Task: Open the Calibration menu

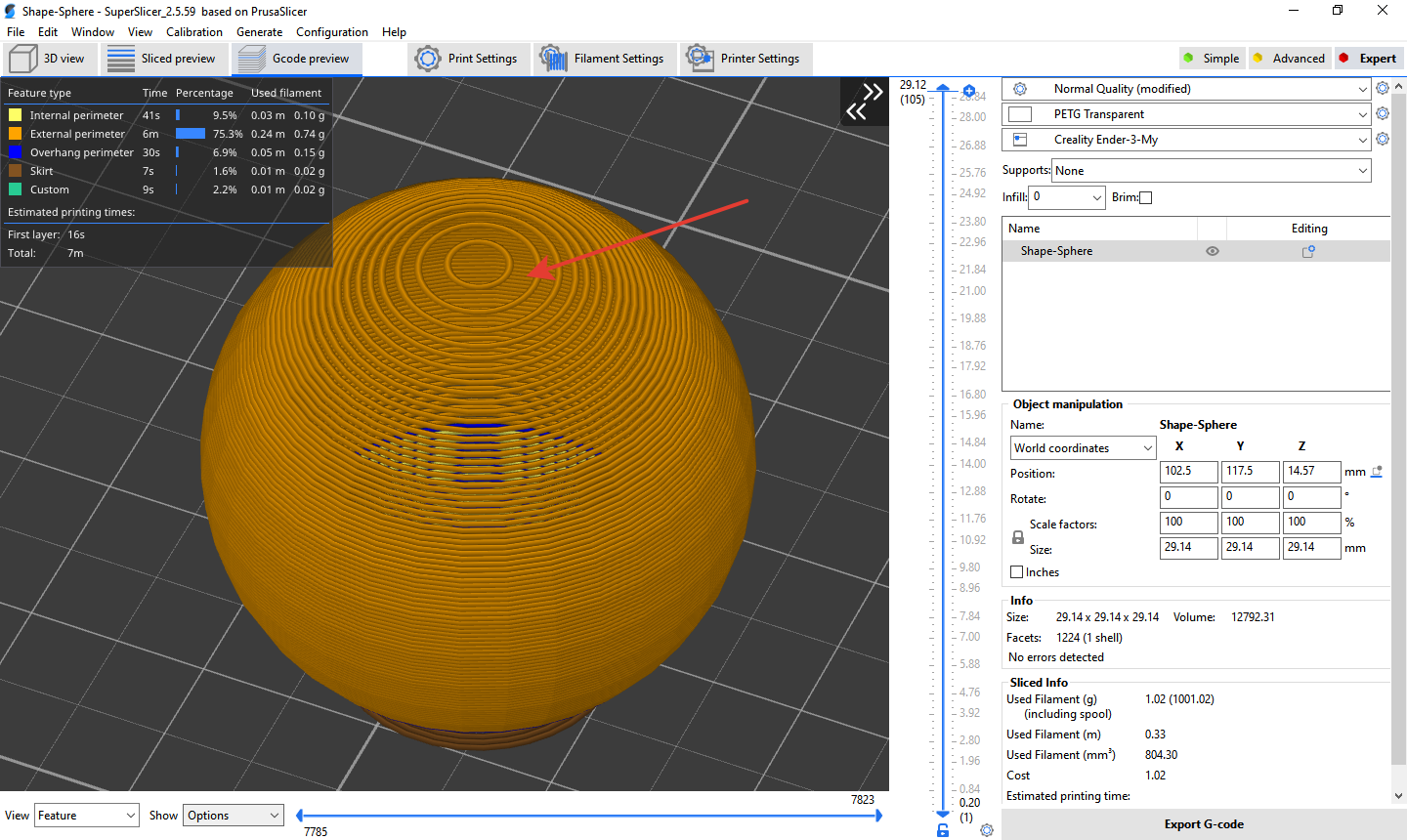Action: pyautogui.click(x=194, y=31)
